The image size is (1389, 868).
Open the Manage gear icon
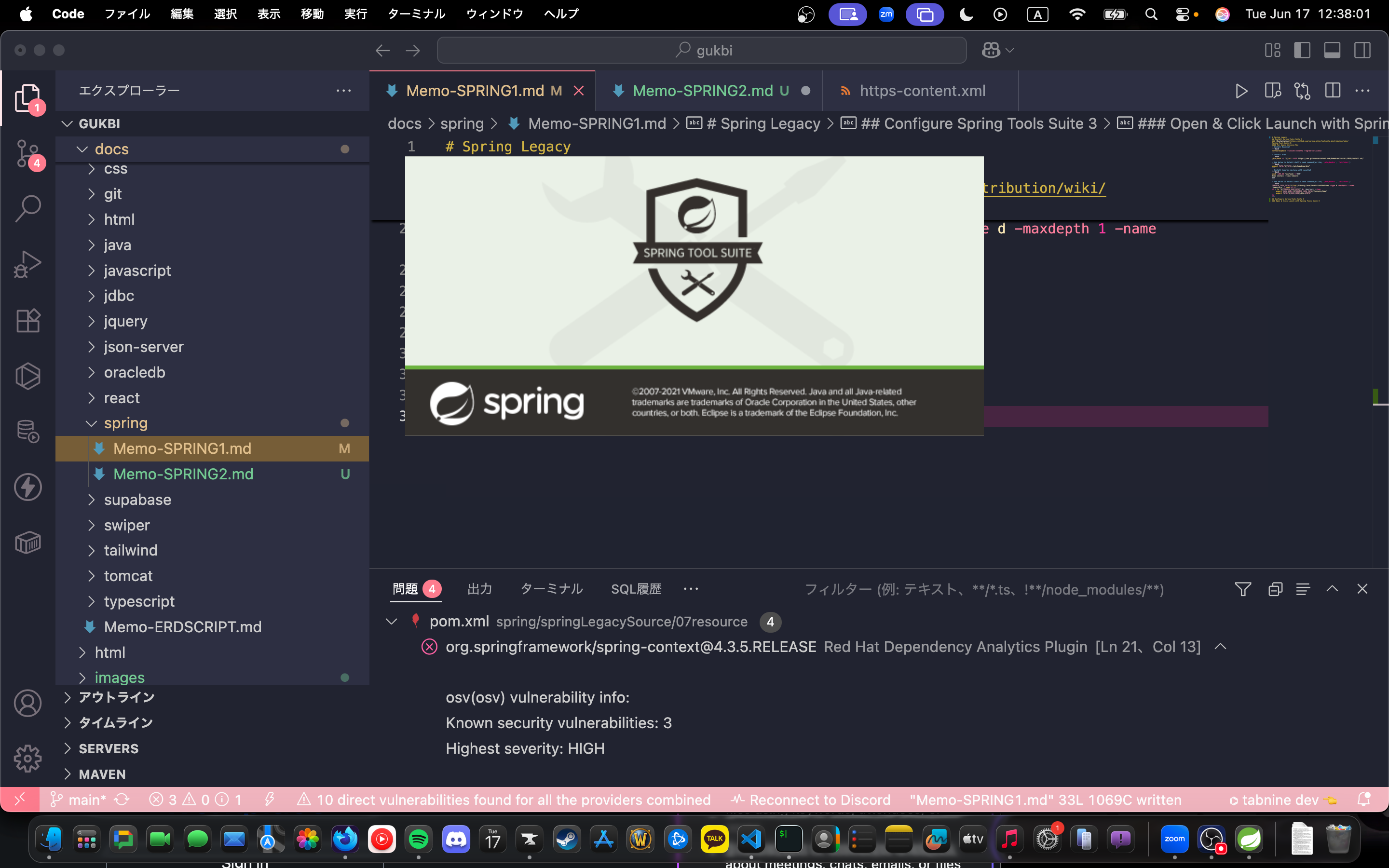27,759
